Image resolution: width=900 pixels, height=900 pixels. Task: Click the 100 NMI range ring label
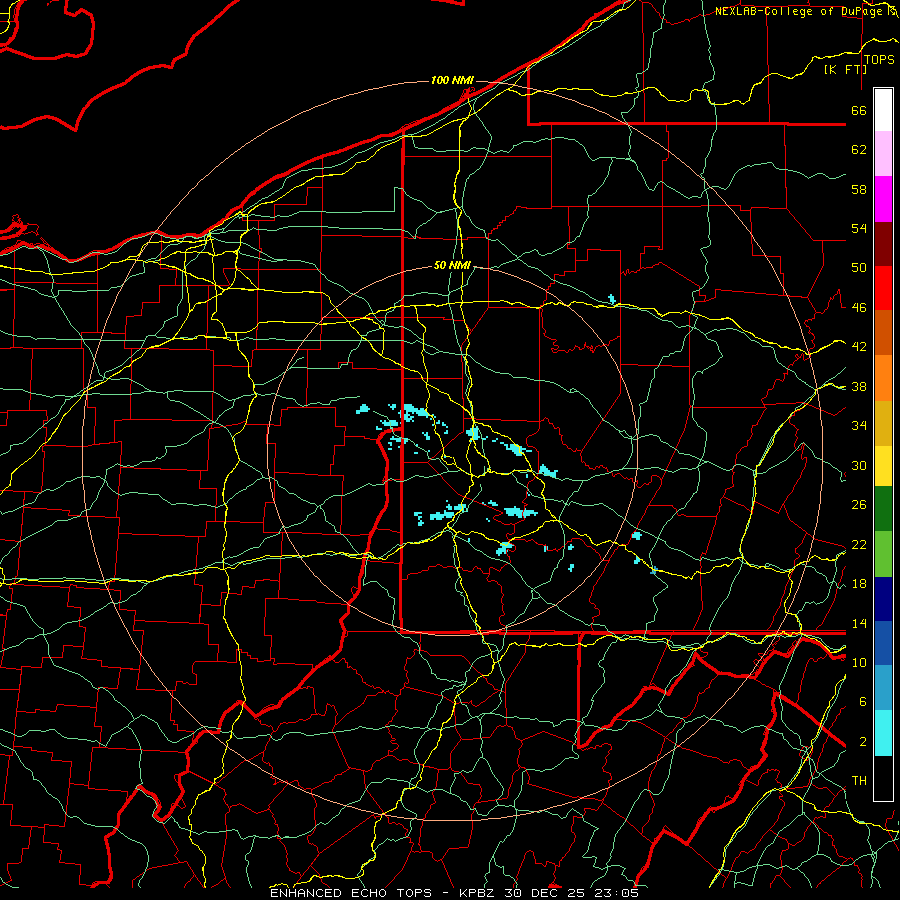(x=452, y=80)
